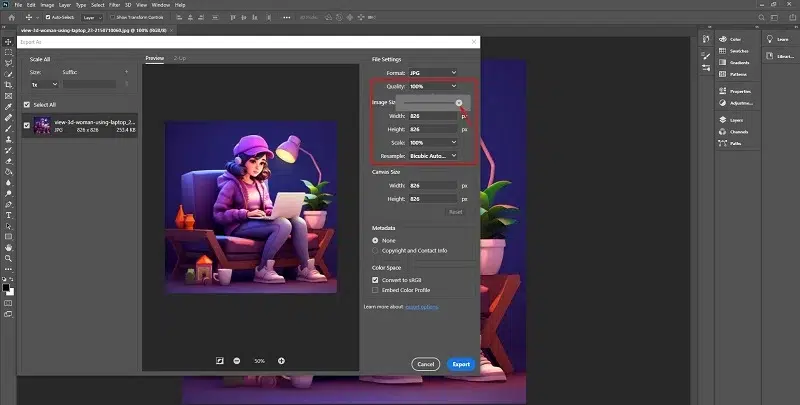The image size is (800, 405).
Task: Select the Polygonal Lasso tool
Action: 8,63
